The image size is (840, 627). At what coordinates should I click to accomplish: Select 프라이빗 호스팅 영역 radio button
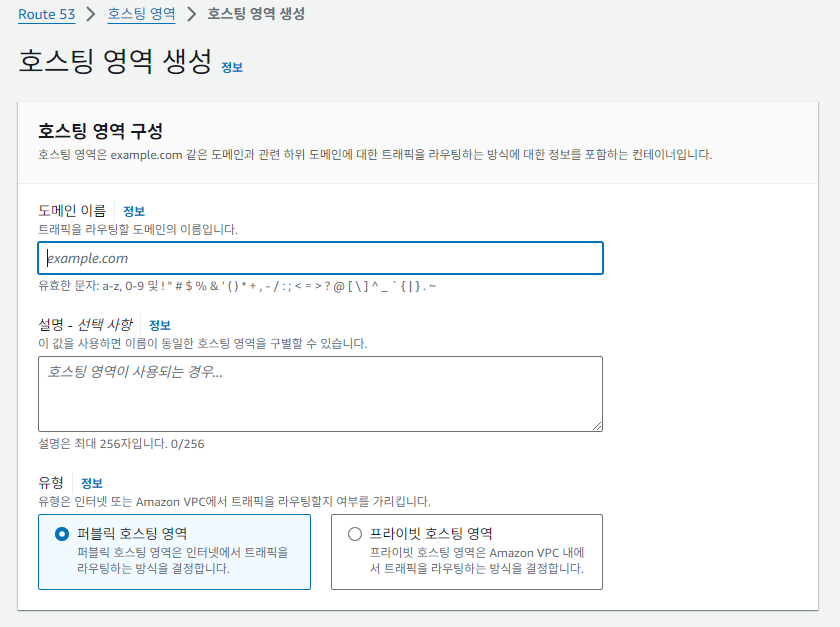pyautogui.click(x=355, y=534)
